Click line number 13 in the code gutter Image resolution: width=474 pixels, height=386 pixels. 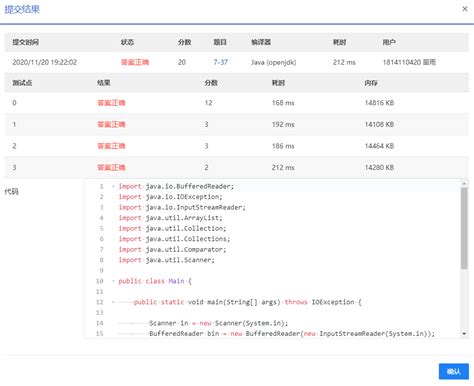click(100, 312)
